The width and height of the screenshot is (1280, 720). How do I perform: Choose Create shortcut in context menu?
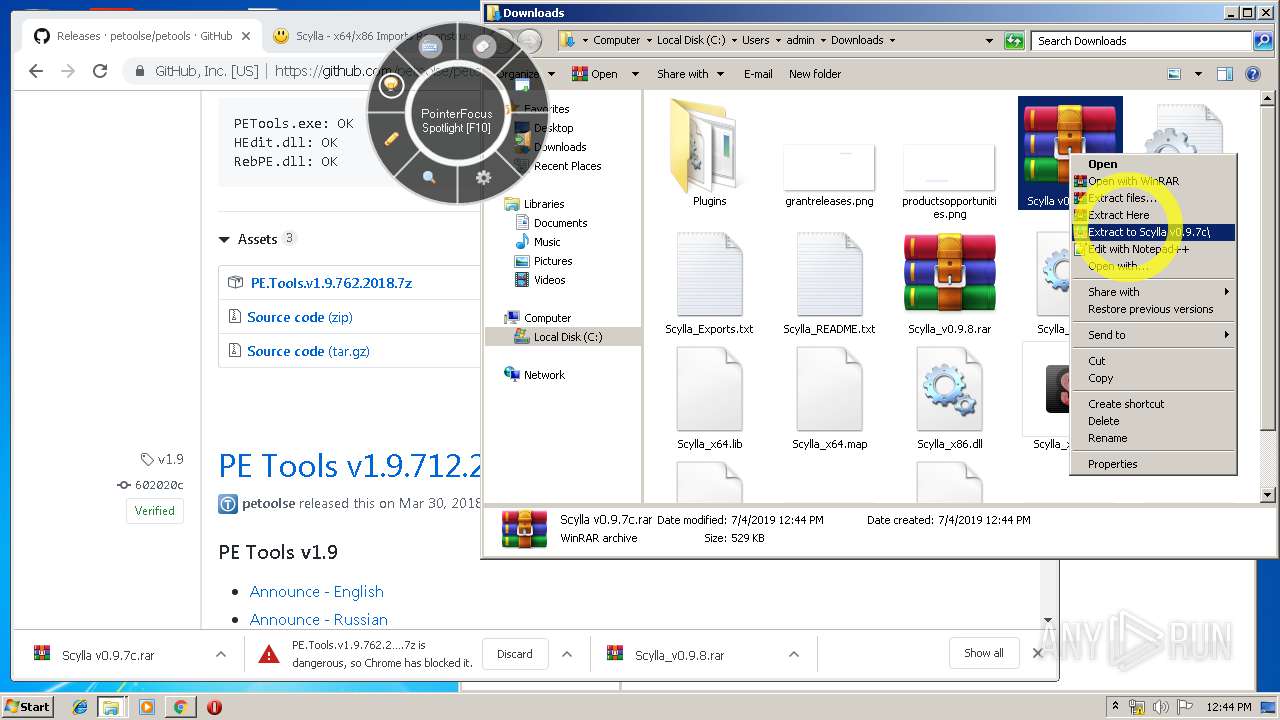click(x=1154, y=404)
